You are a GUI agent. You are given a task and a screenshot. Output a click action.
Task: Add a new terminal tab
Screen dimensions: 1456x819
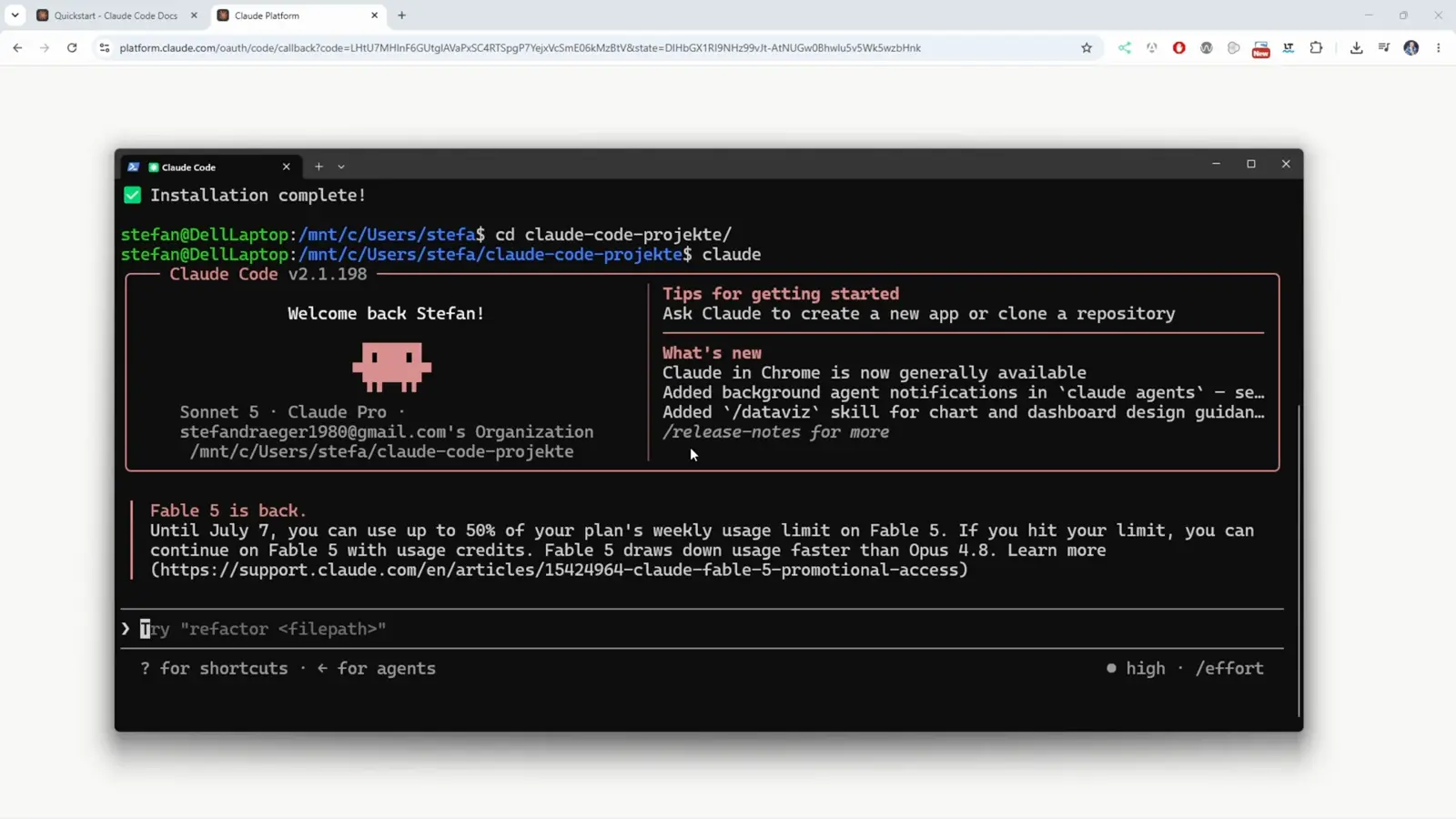[x=318, y=167]
